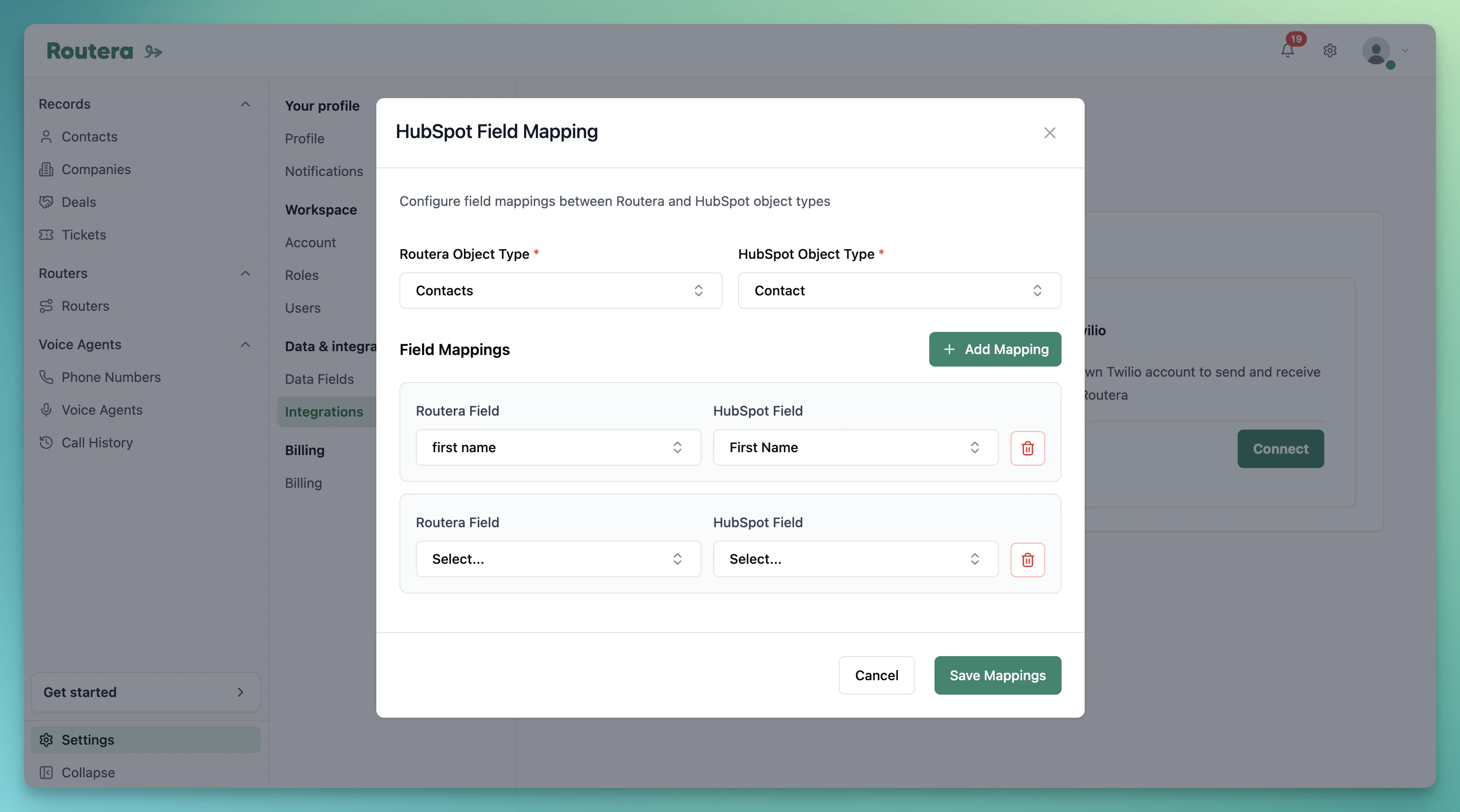Screen dimensions: 1460x812
Task: Click the Settings item in sidebar
Action: pyautogui.click(x=146, y=740)
